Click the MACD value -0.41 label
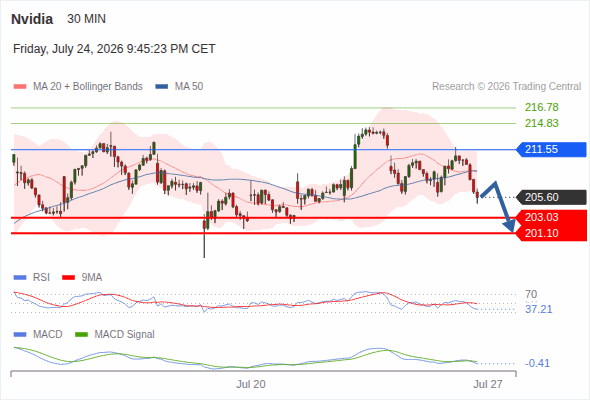 (537, 363)
